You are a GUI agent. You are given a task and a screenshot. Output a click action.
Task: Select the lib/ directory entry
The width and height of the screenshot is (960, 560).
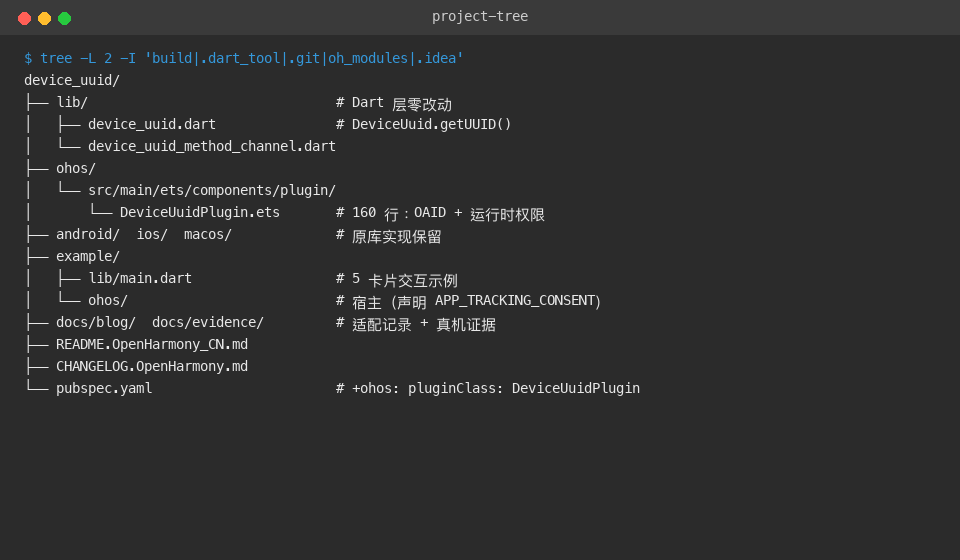(72, 102)
